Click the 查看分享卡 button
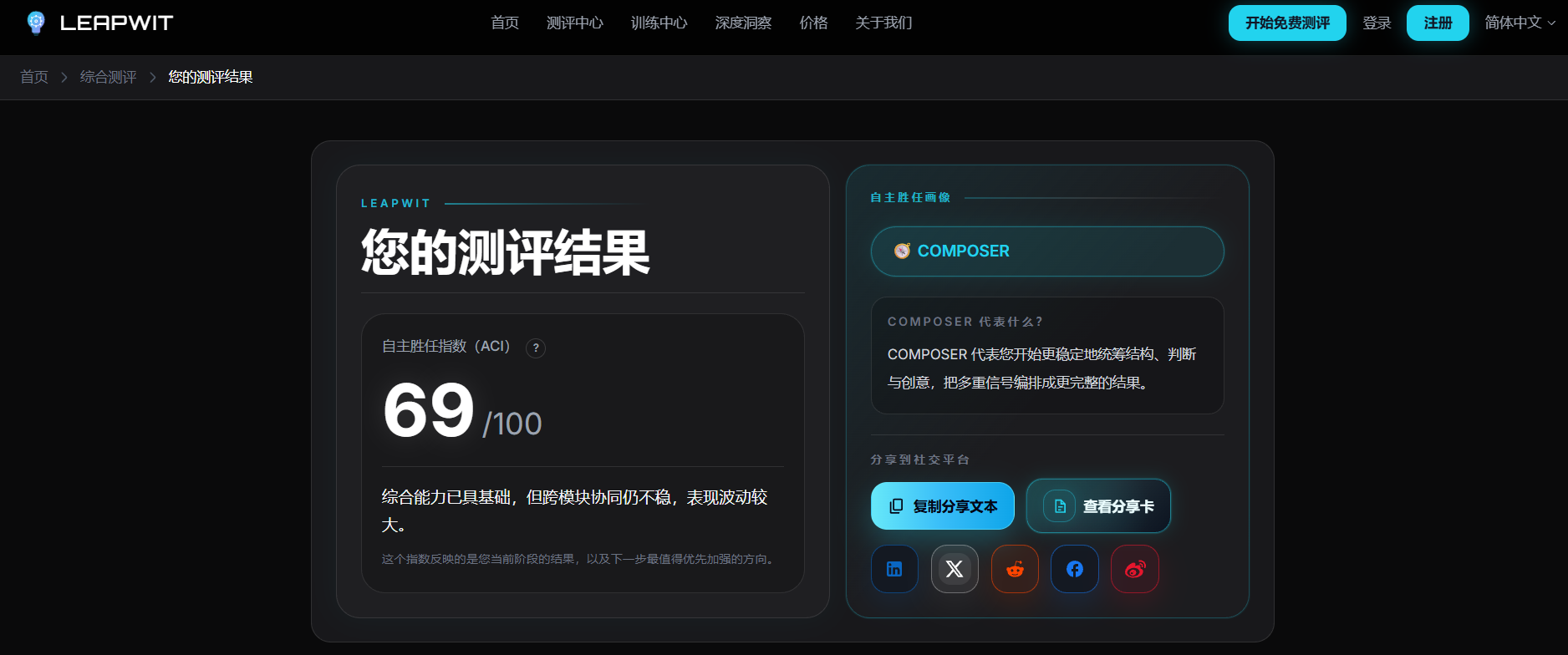The image size is (1568, 655). tap(1098, 506)
